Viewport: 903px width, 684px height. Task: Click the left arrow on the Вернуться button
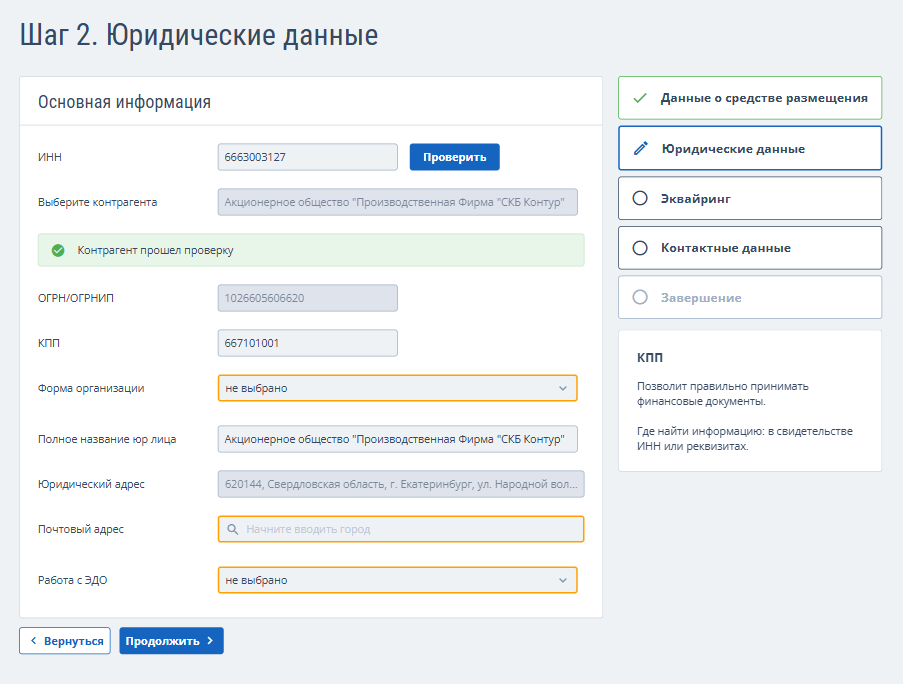33,641
